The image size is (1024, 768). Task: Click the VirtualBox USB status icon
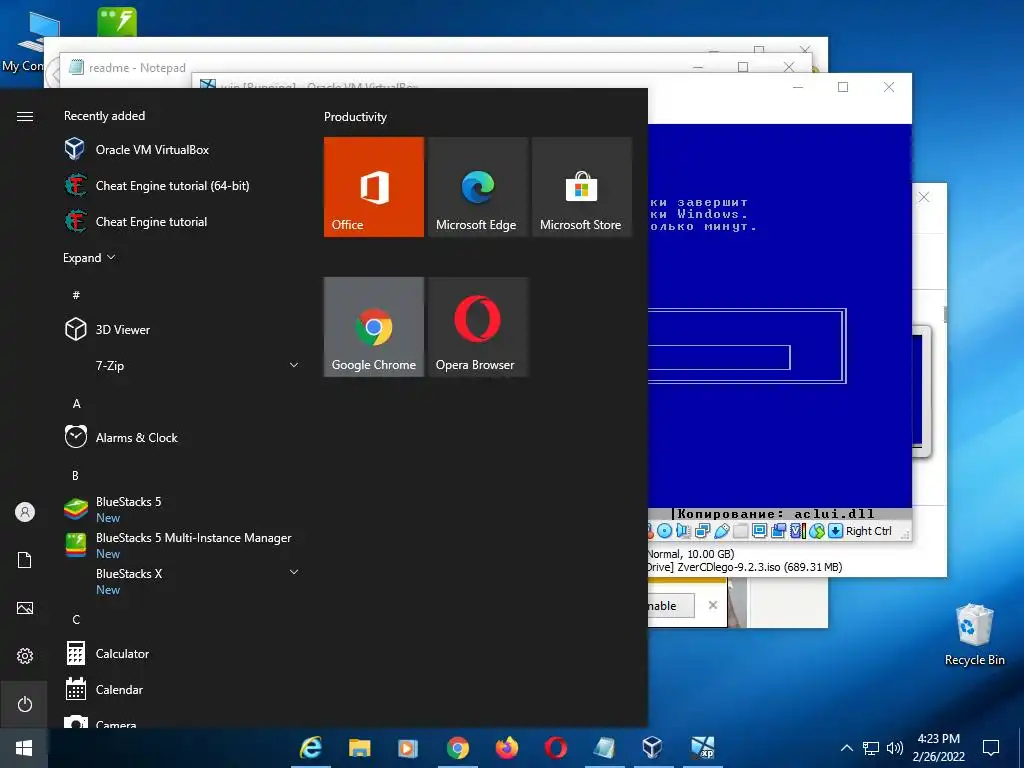point(722,531)
